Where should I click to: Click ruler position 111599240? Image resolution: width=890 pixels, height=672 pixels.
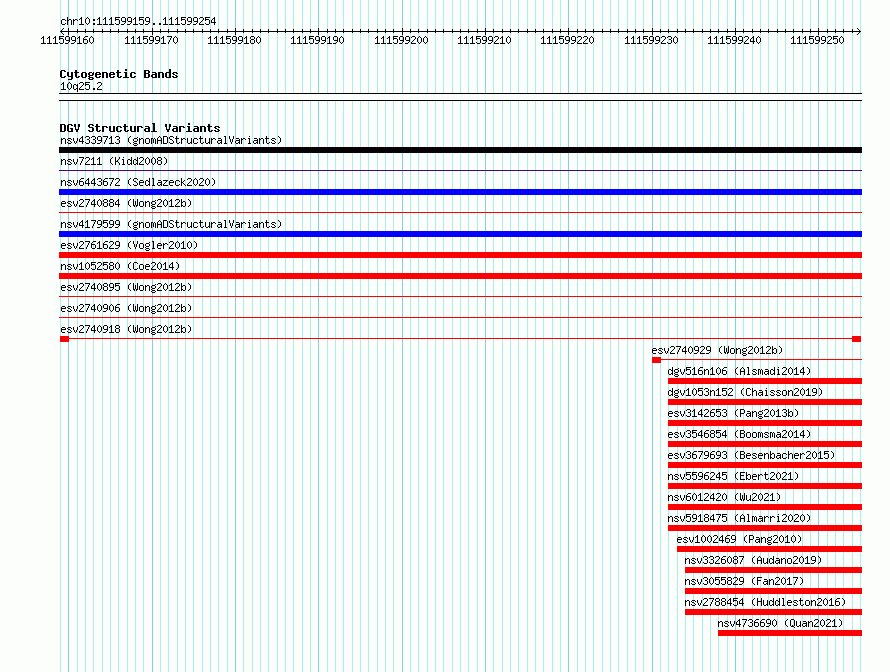click(734, 40)
